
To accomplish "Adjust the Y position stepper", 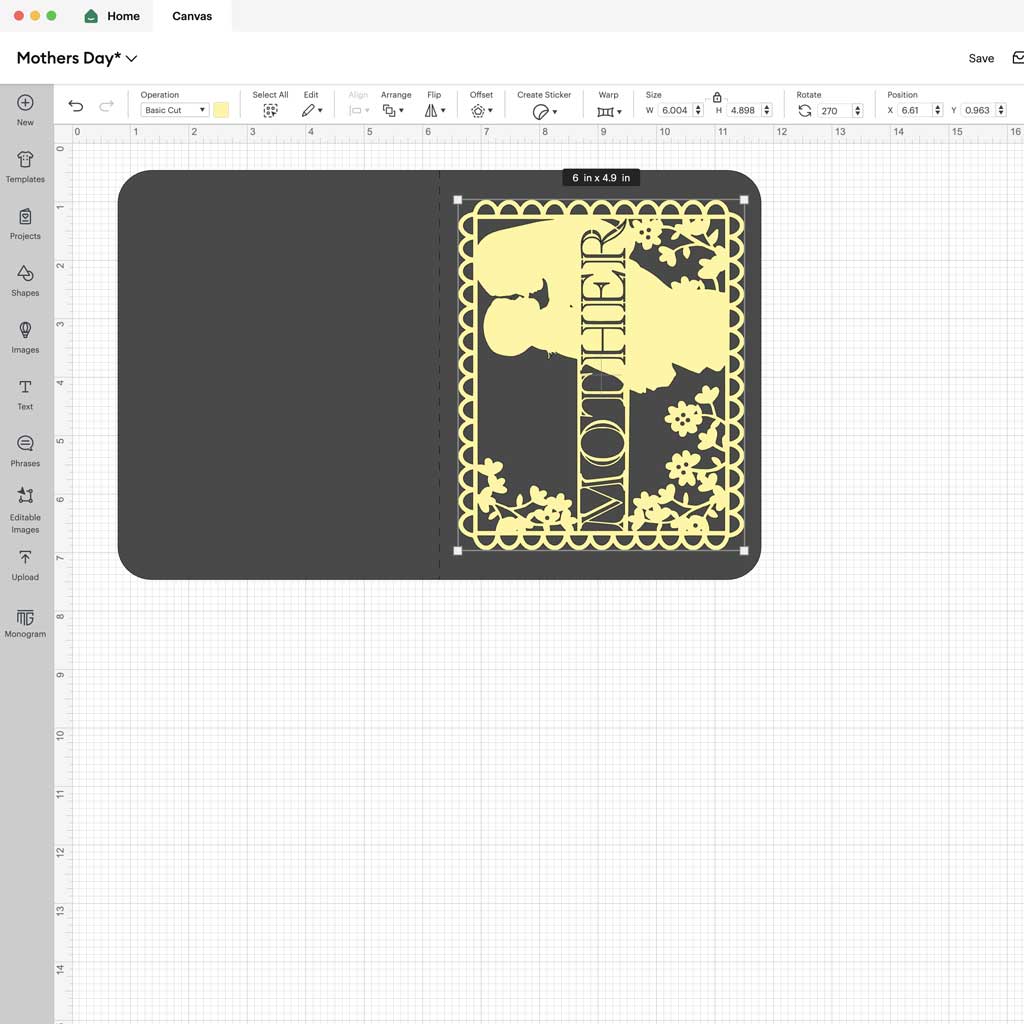I will (1001, 110).
